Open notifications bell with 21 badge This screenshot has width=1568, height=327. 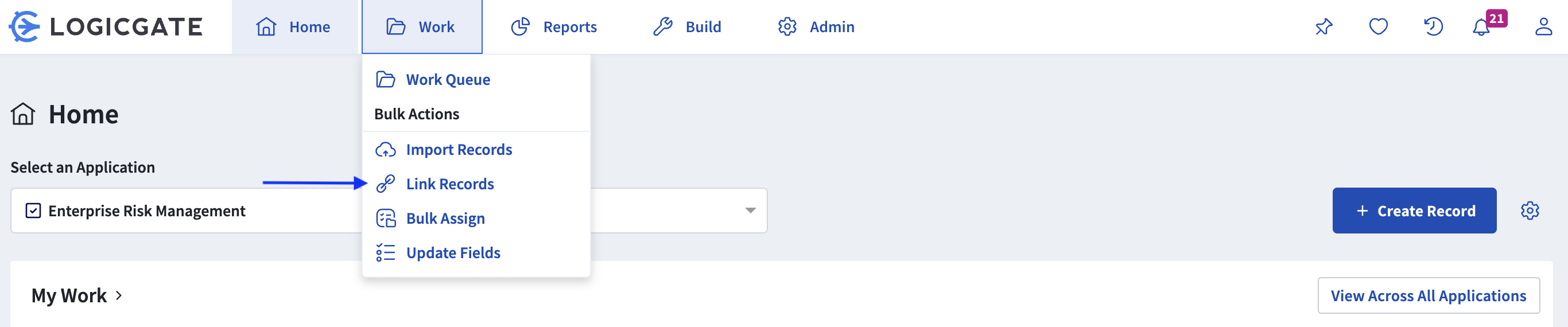click(1482, 27)
